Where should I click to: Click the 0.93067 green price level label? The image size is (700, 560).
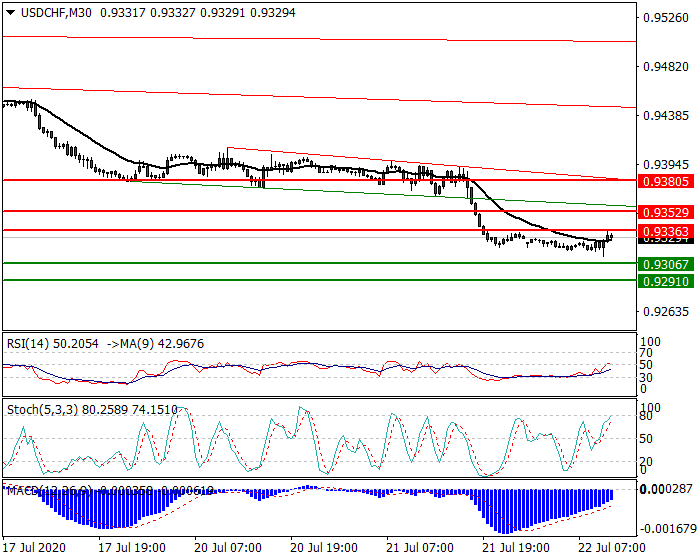pos(666,264)
